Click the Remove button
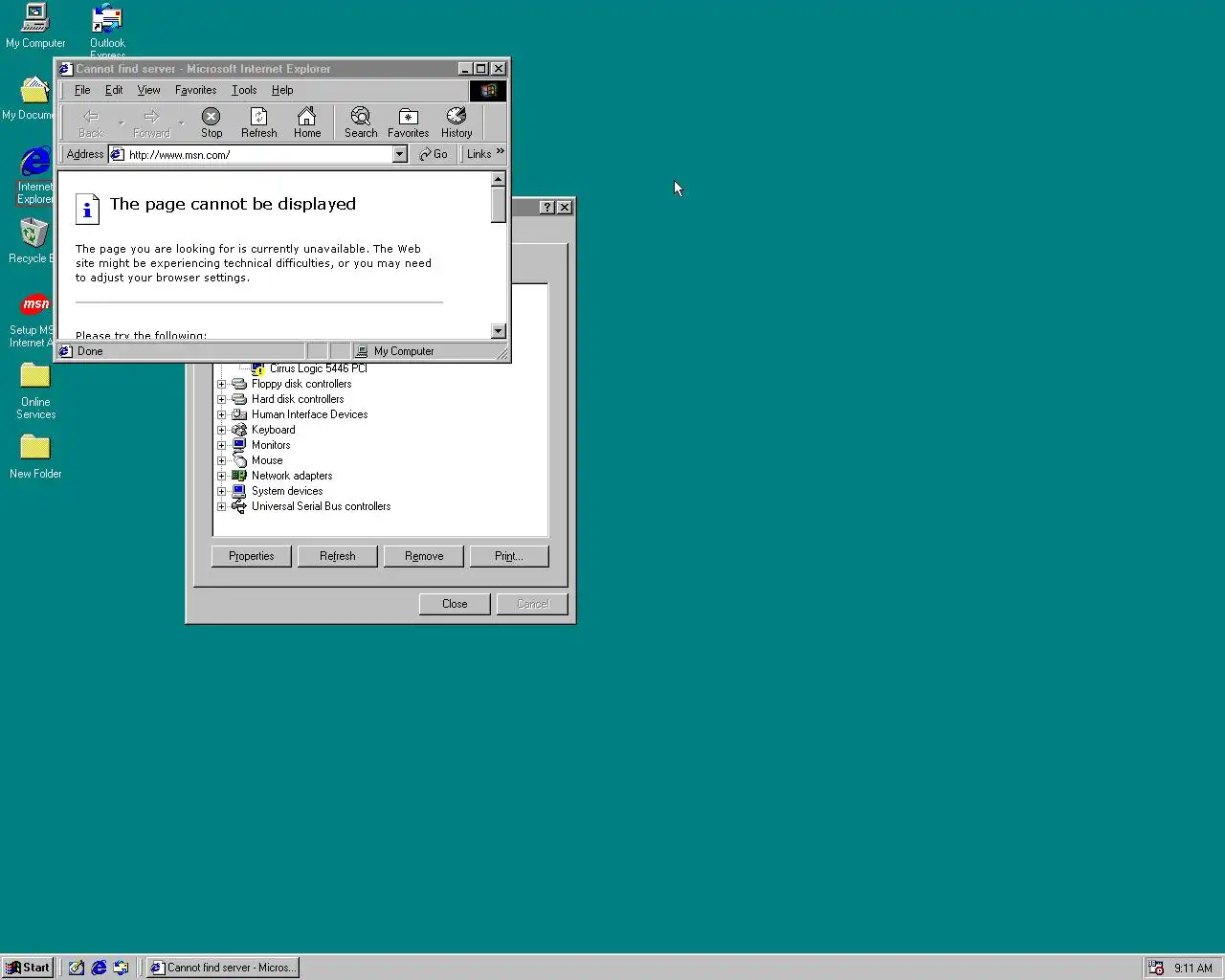 (424, 556)
